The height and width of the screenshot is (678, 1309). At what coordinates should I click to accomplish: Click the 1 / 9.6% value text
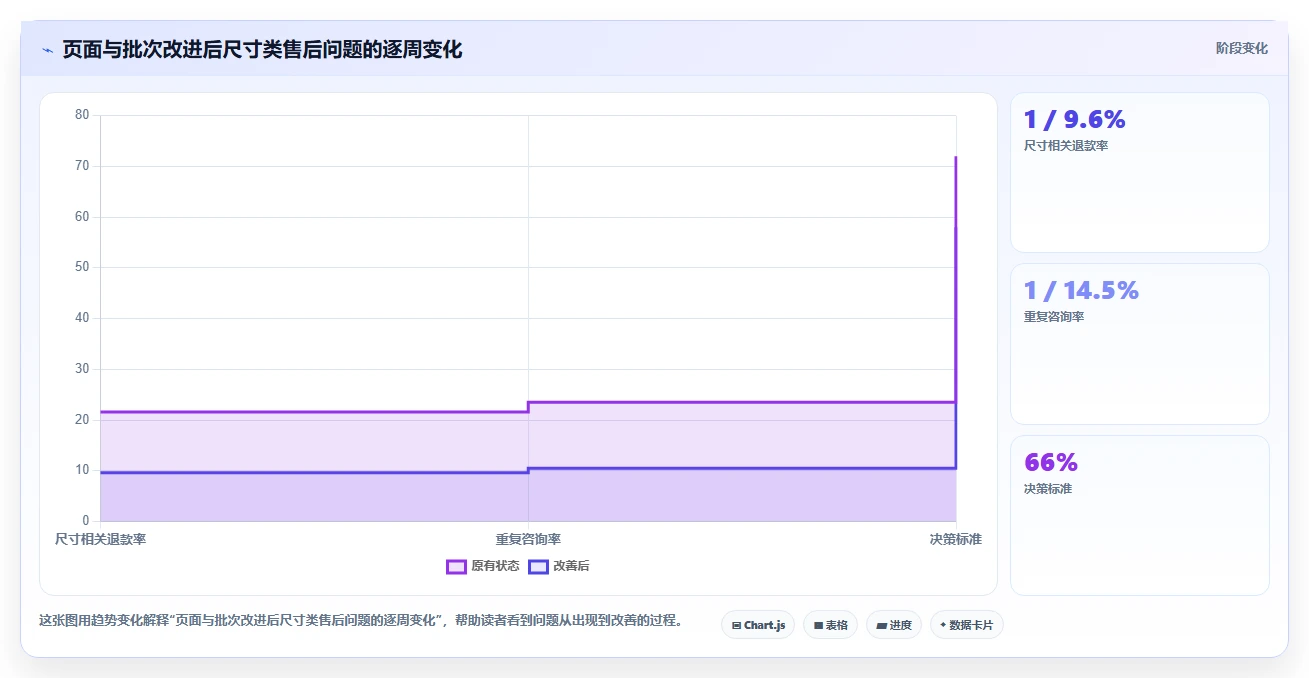[x=1074, y=120]
